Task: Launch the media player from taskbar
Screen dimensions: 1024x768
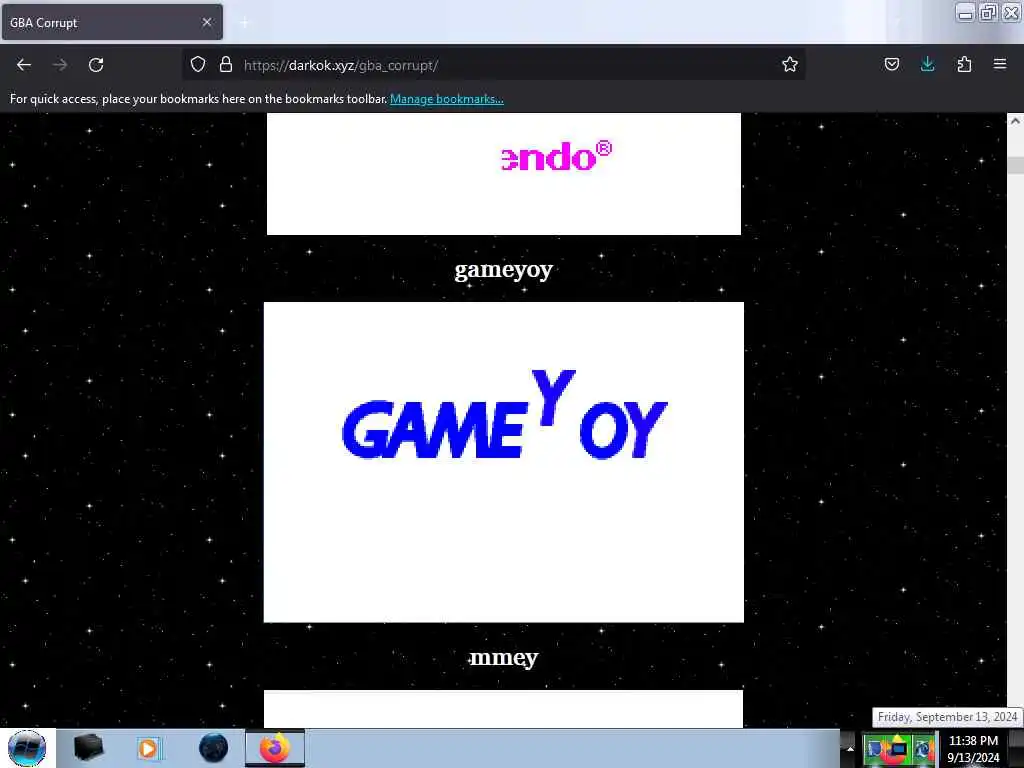Action: (x=148, y=748)
